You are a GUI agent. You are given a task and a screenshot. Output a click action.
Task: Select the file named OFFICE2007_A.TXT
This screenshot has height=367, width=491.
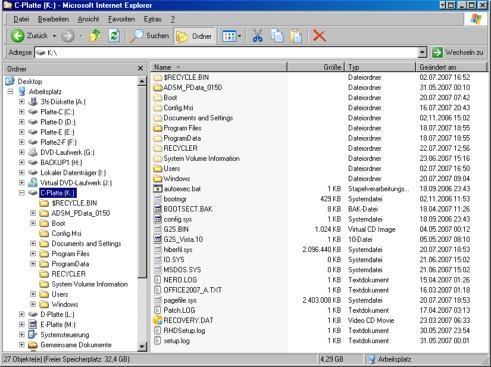192,290
